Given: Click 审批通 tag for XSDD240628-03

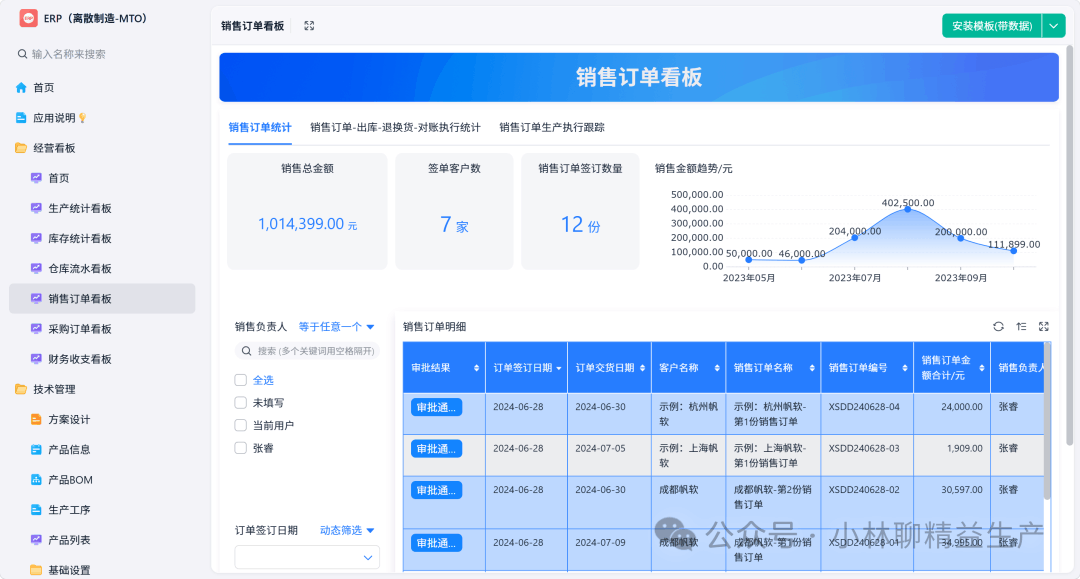Looking at the screenshot, I should point(437,449).
